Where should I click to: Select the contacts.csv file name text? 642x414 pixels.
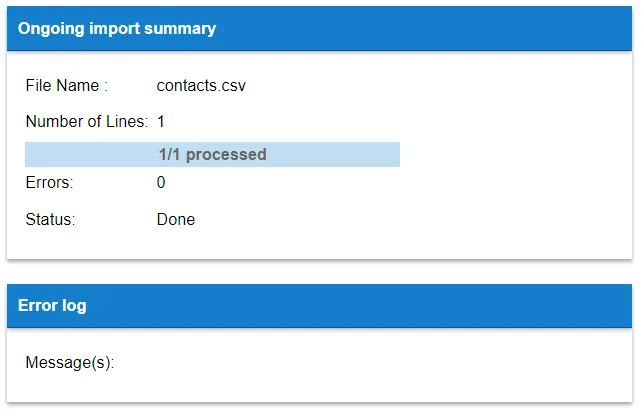(201, 86)
